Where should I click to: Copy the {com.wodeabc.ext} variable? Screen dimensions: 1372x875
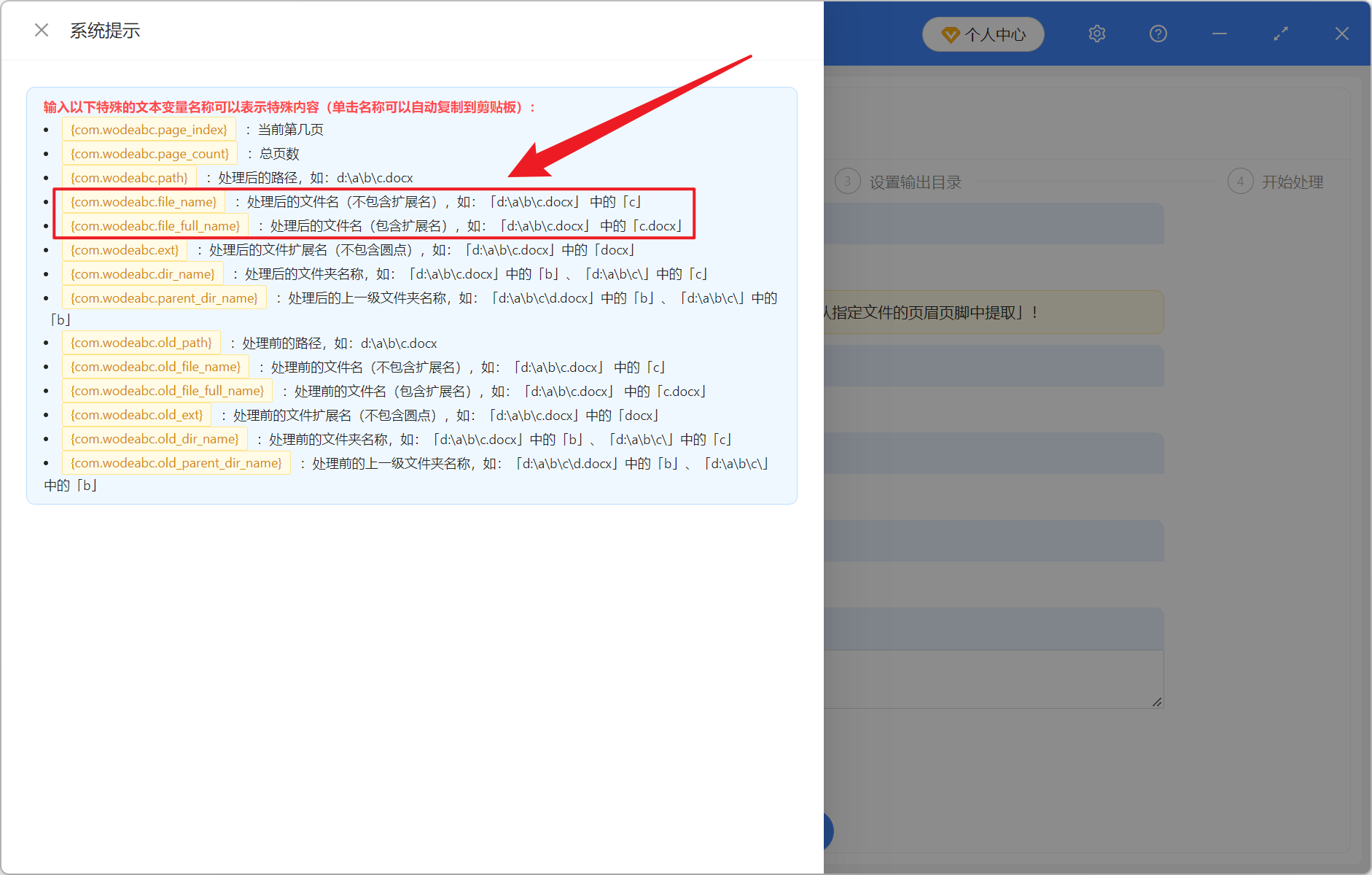pos(125,249)
